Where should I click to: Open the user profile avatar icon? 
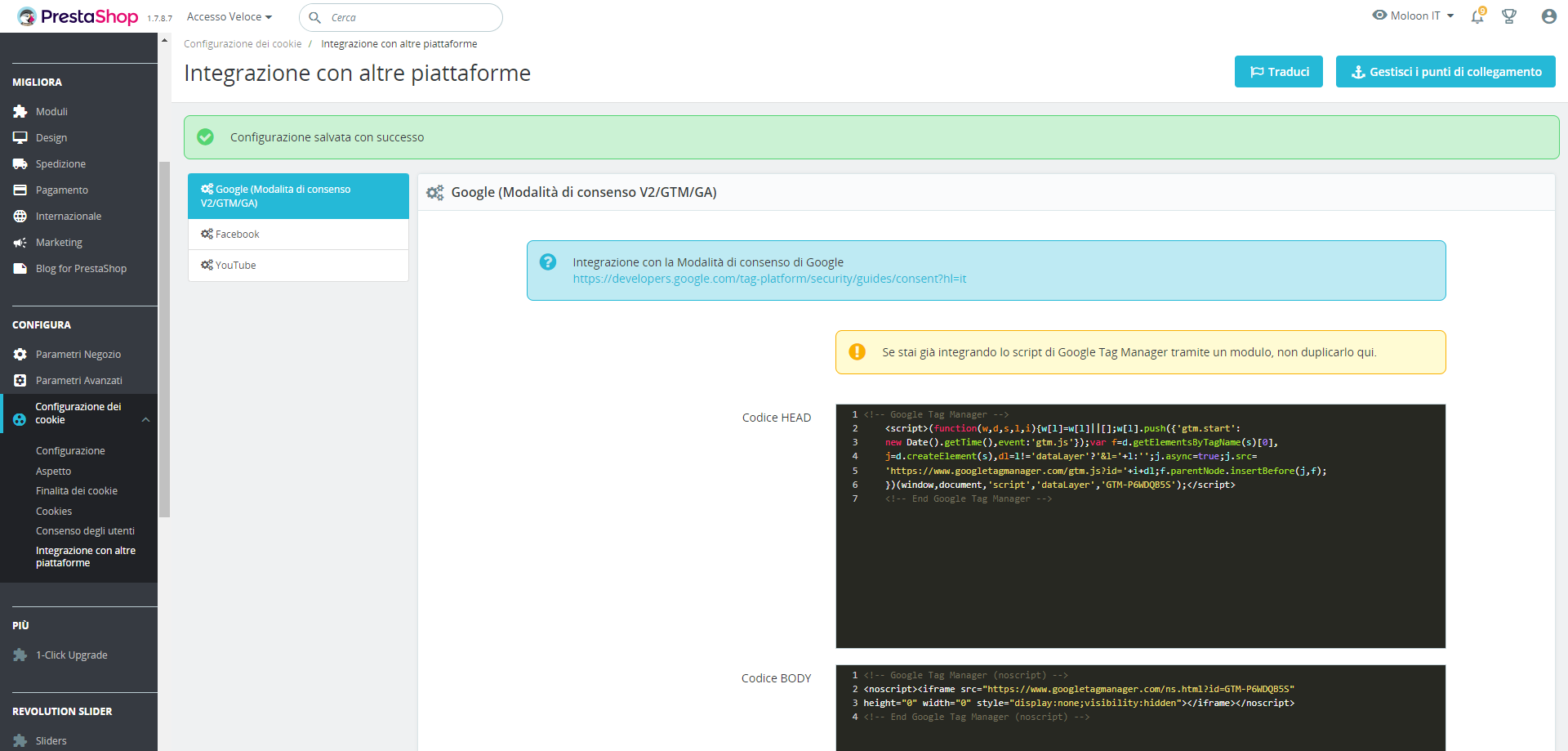pyautogui.click(x=1548, y=16)
